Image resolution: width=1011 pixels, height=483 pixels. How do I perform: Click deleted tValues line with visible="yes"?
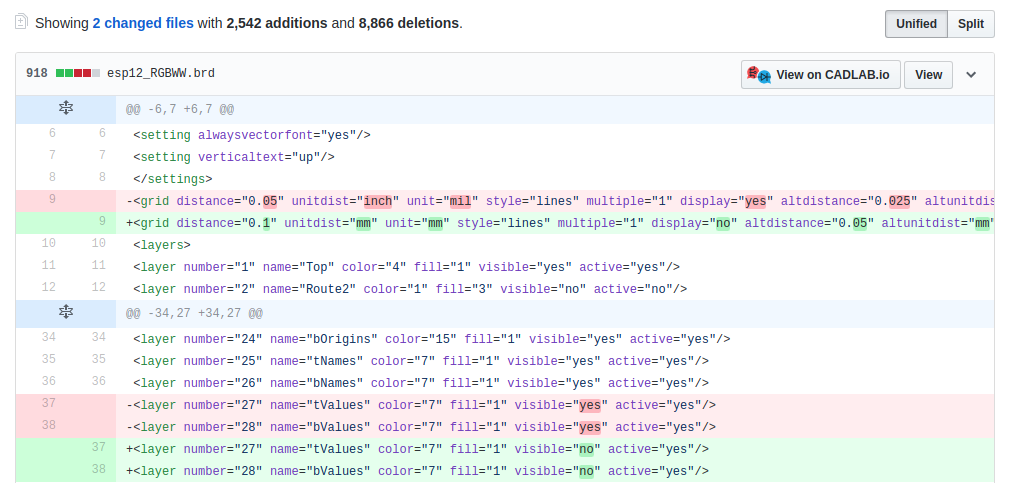click(x=420, y=405)
